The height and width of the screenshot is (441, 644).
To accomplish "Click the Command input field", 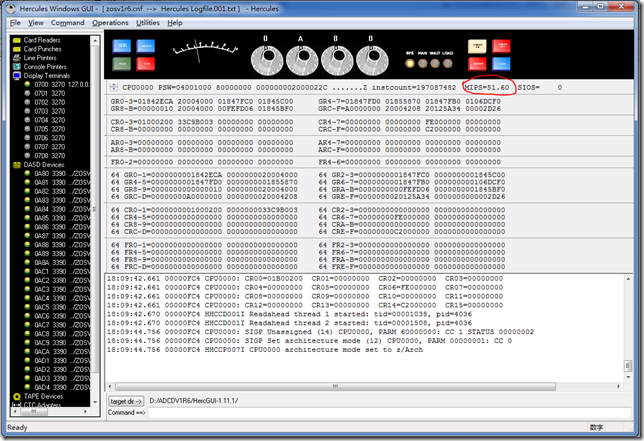I will [x=389, y=413].
